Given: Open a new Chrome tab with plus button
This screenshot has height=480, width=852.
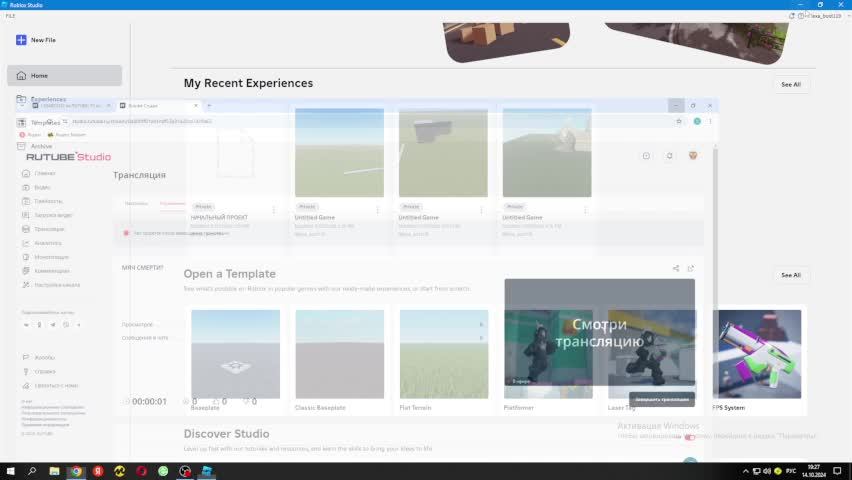Looking at the screenshot, I should tap(209, 105).
